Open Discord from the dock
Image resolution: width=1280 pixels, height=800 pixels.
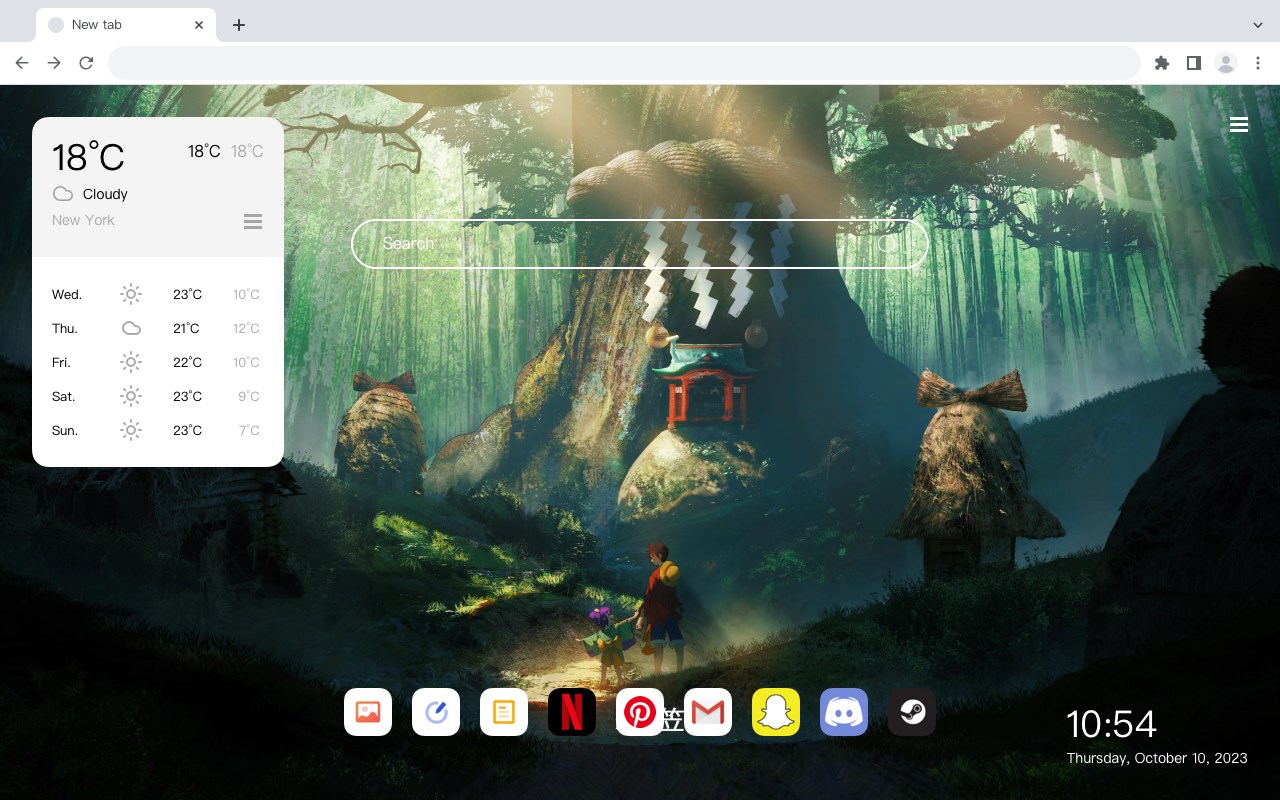point(844,712)
